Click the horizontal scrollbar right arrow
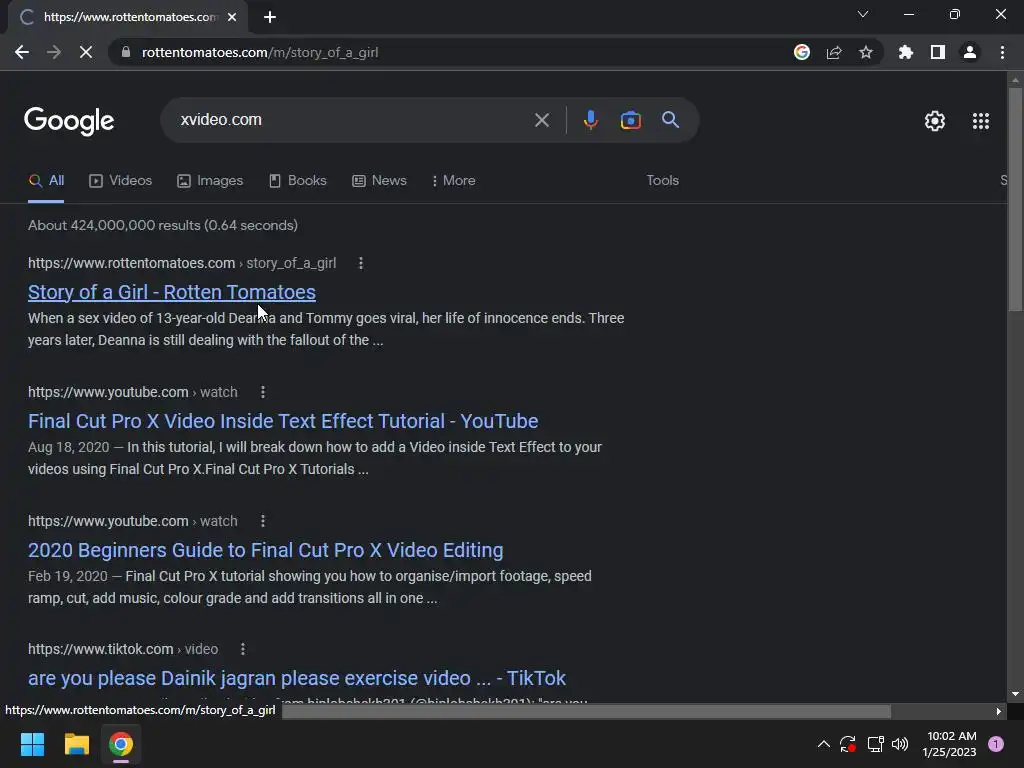The height and width of the screenshot is (768, 1024). (x=999, y=711)
